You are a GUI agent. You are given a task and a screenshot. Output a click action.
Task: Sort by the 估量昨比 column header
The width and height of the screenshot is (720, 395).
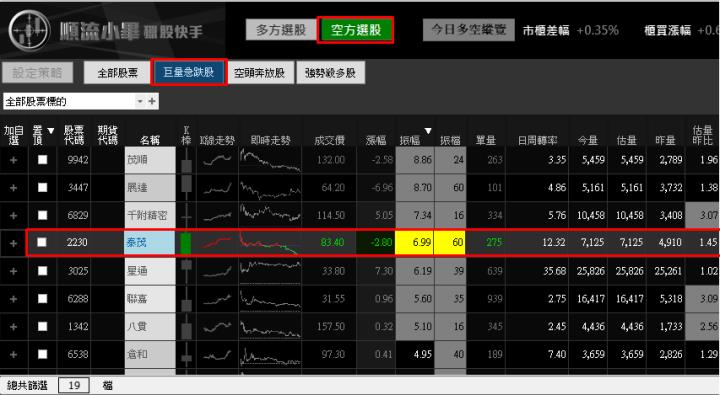(x=702, y=135)
